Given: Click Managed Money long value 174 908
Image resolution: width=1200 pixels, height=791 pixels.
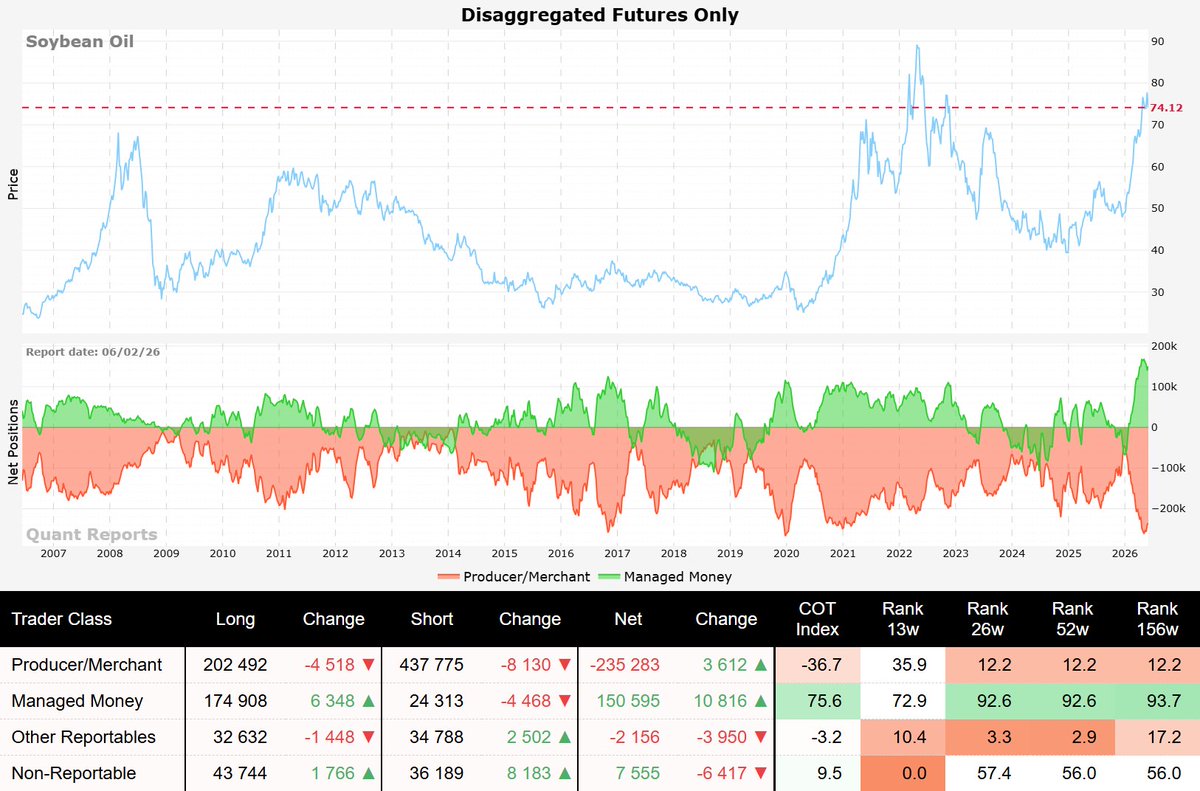Looking at the screenshot, I should coord(236,701).
